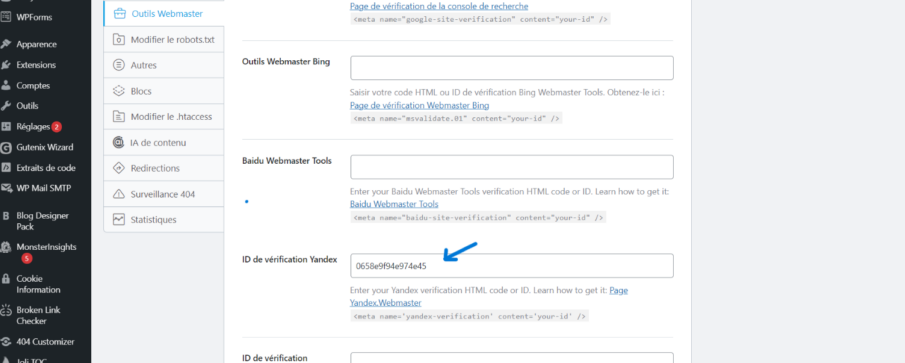The image size is (905, 363).
Task: Switch to Modifier le robots.txt tab
Action: 163,40
